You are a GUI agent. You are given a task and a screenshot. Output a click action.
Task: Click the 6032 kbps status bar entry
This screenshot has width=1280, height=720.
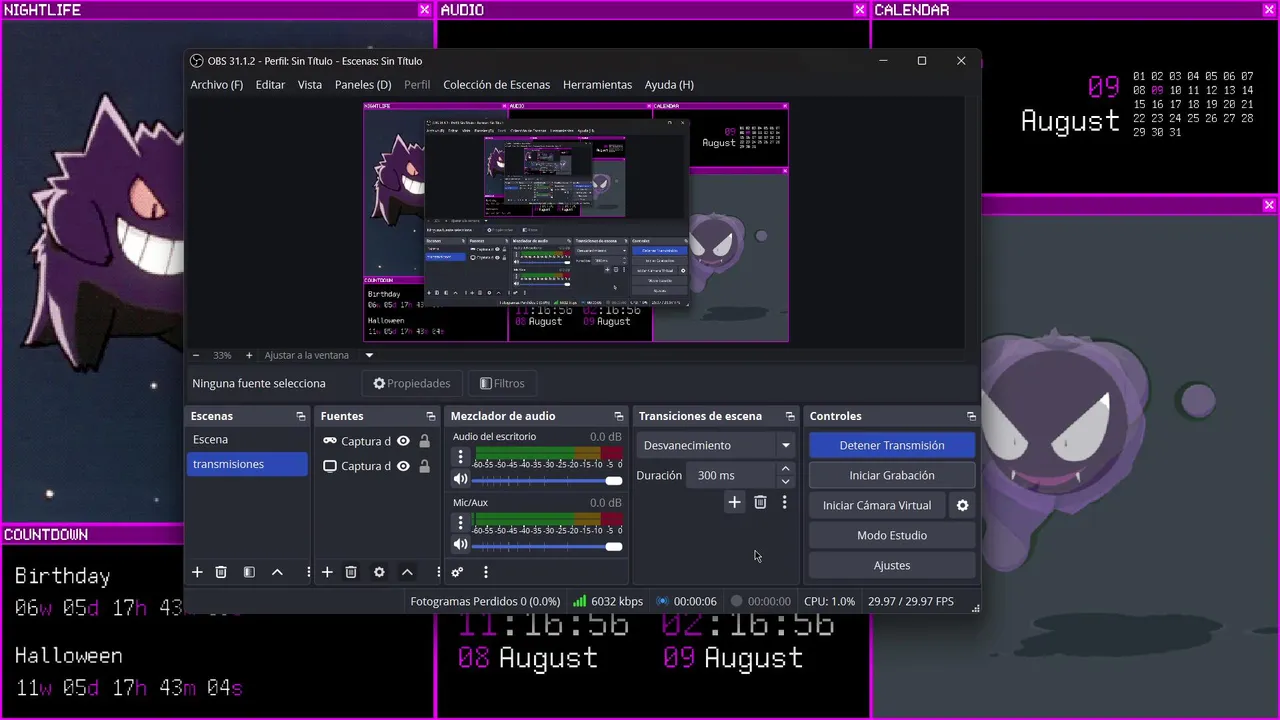click(607, 602)
